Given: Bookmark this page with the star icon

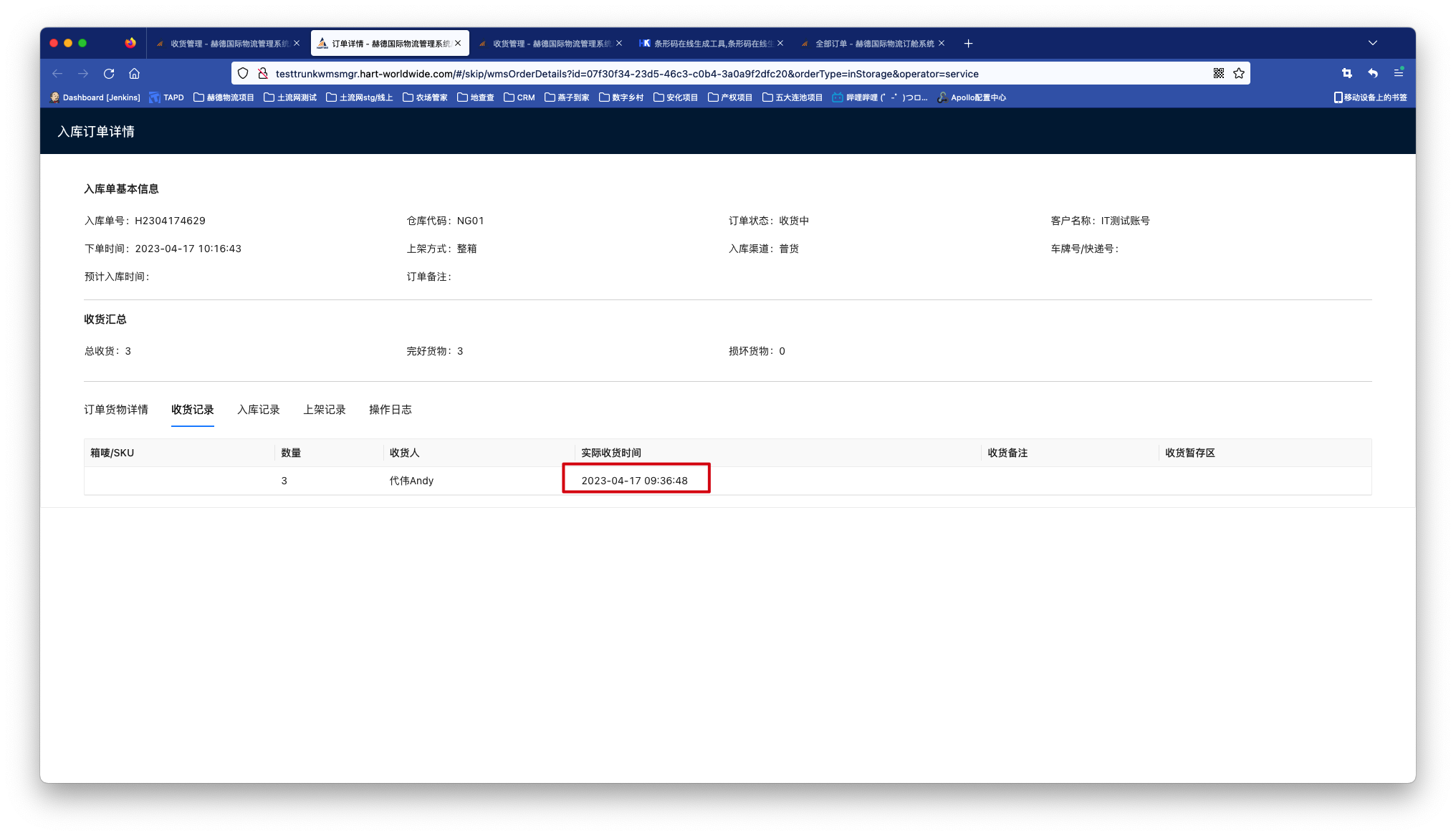Looking at the screenshot, I should pos(1239,73).
